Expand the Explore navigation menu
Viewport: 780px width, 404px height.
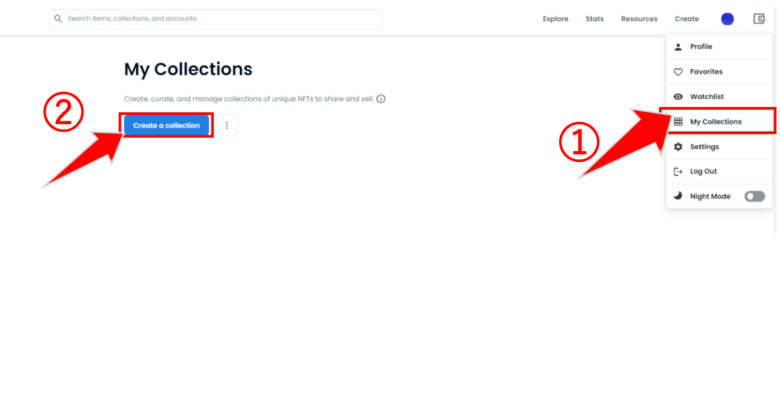point(555,19)
